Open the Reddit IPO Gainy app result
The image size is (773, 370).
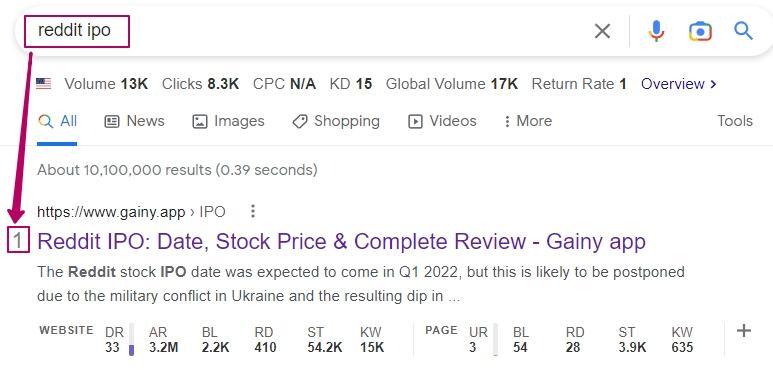click(341, 242)
